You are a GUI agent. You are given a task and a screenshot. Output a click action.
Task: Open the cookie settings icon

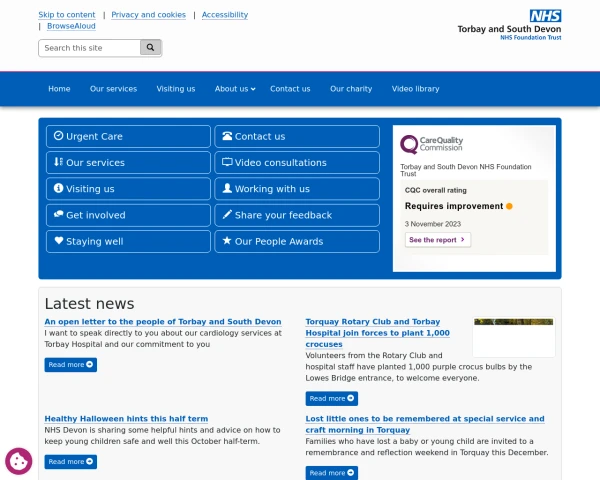tap(19, 461)
